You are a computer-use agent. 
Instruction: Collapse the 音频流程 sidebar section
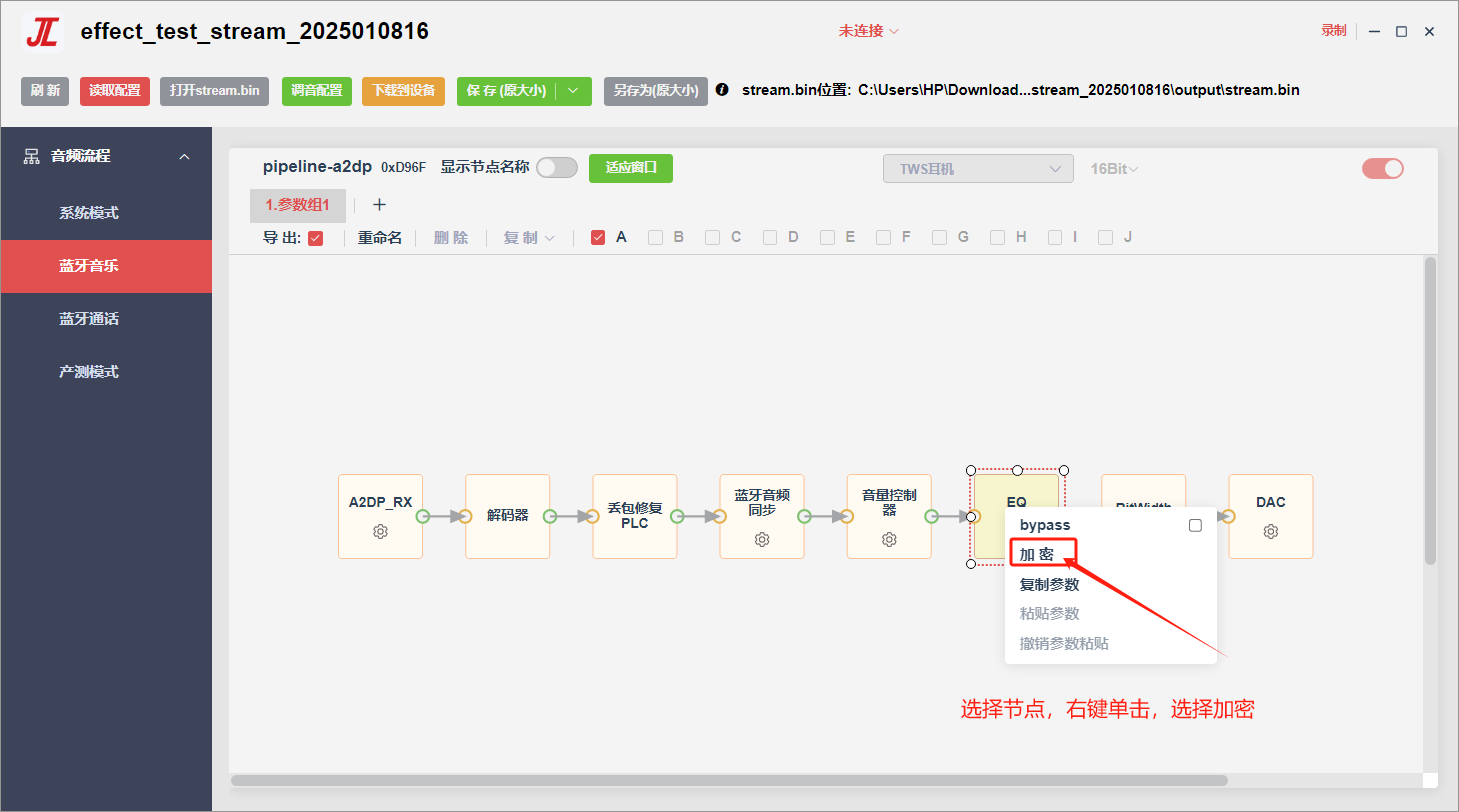pos(184,157)
